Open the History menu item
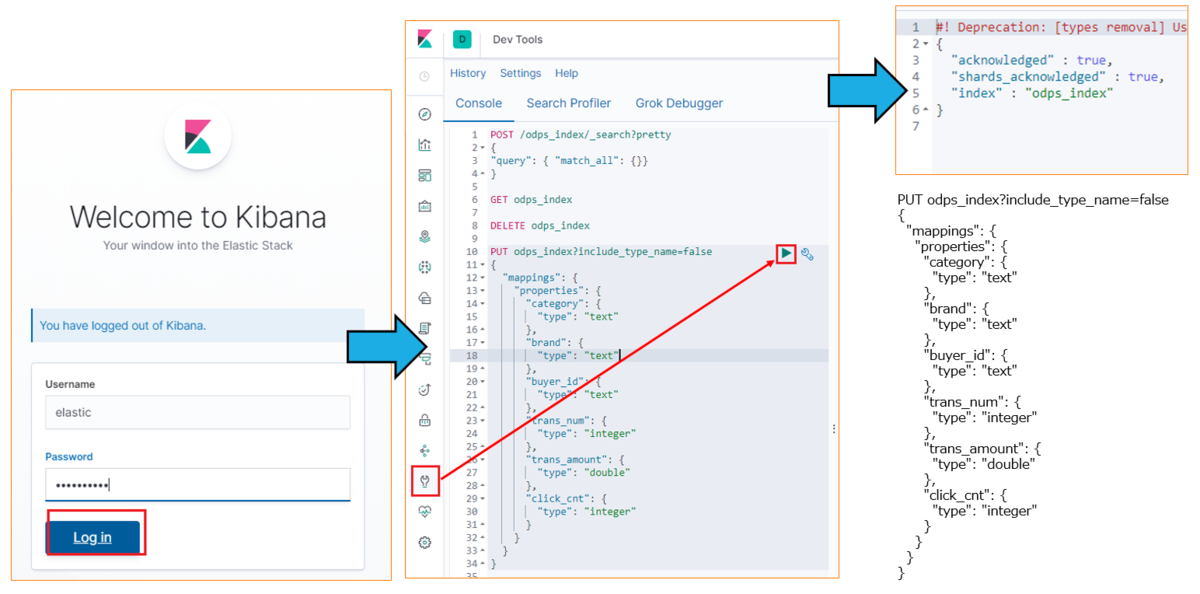 (x=468, y=73)
